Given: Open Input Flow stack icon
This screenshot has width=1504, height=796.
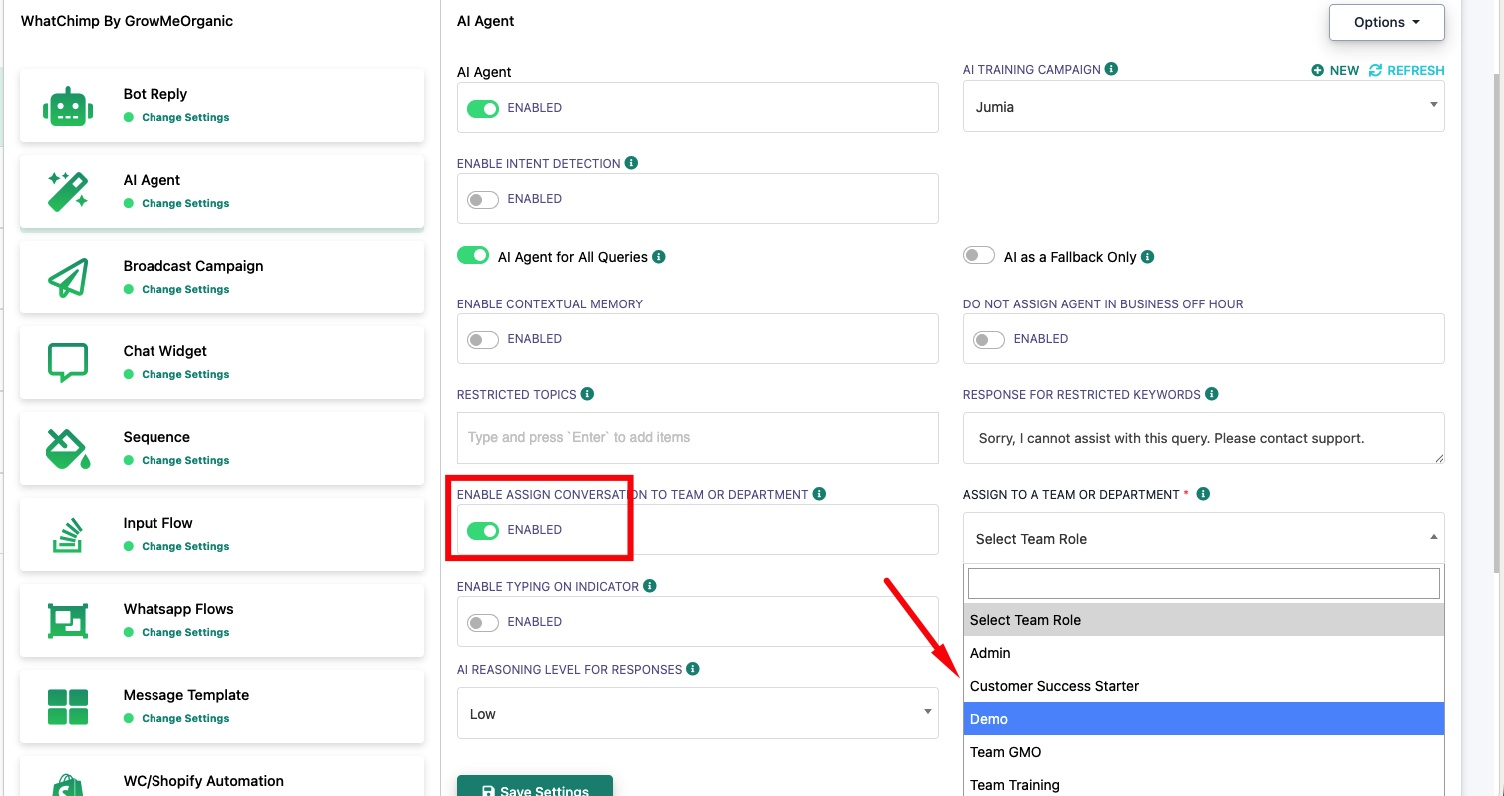Looking at the screenshot, I should (x=68, y=534).
